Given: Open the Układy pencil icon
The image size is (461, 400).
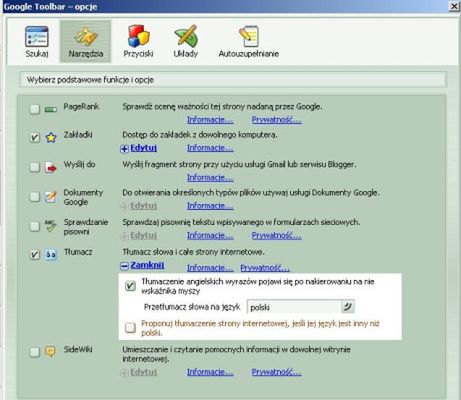Looking at the screenshot, I should point(186,36).
